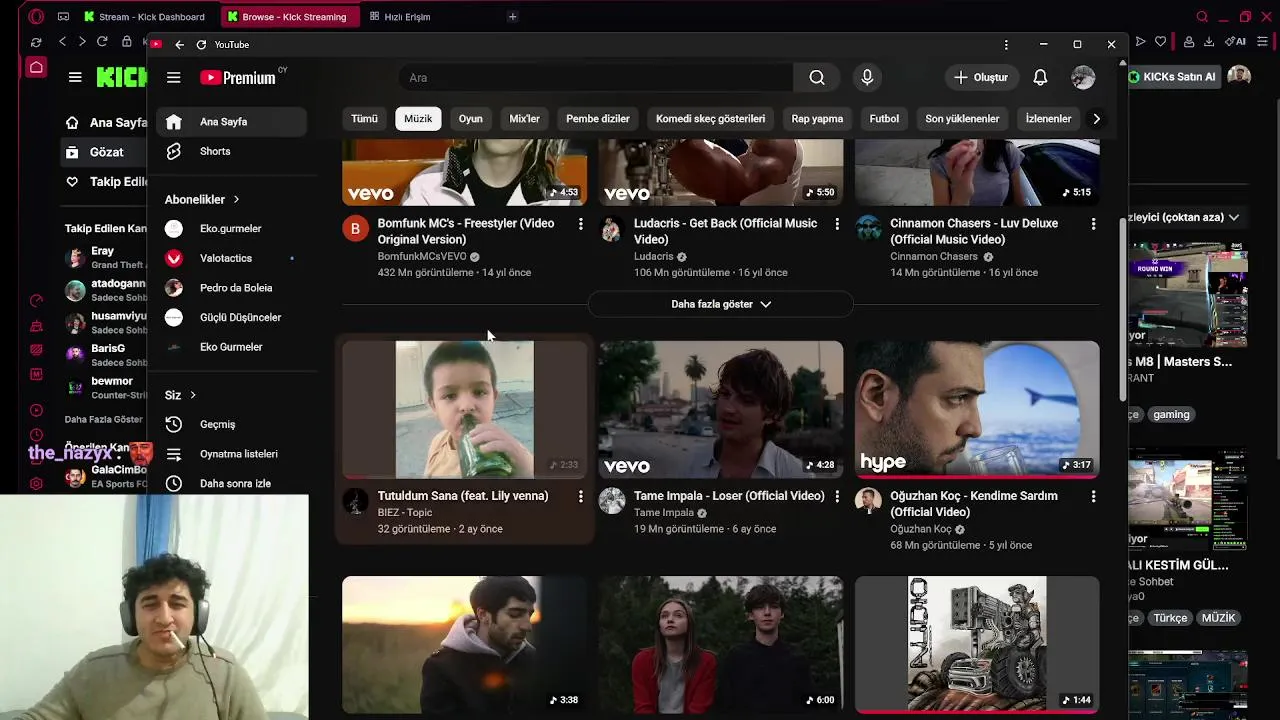This screenshot has width=1280, height=720.
Task: Reload the YouTube popup window
Action: click(201, 44)
